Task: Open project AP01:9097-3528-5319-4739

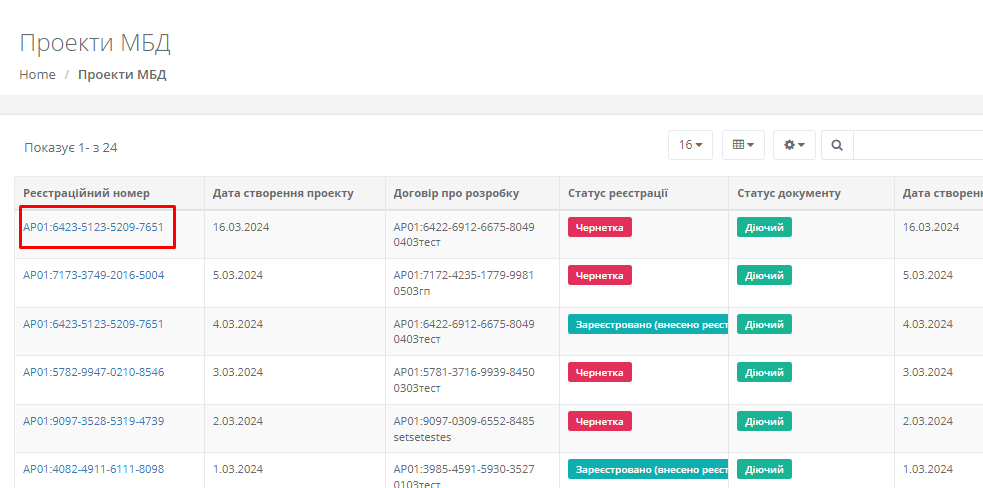Action: [x=93, y=421]
